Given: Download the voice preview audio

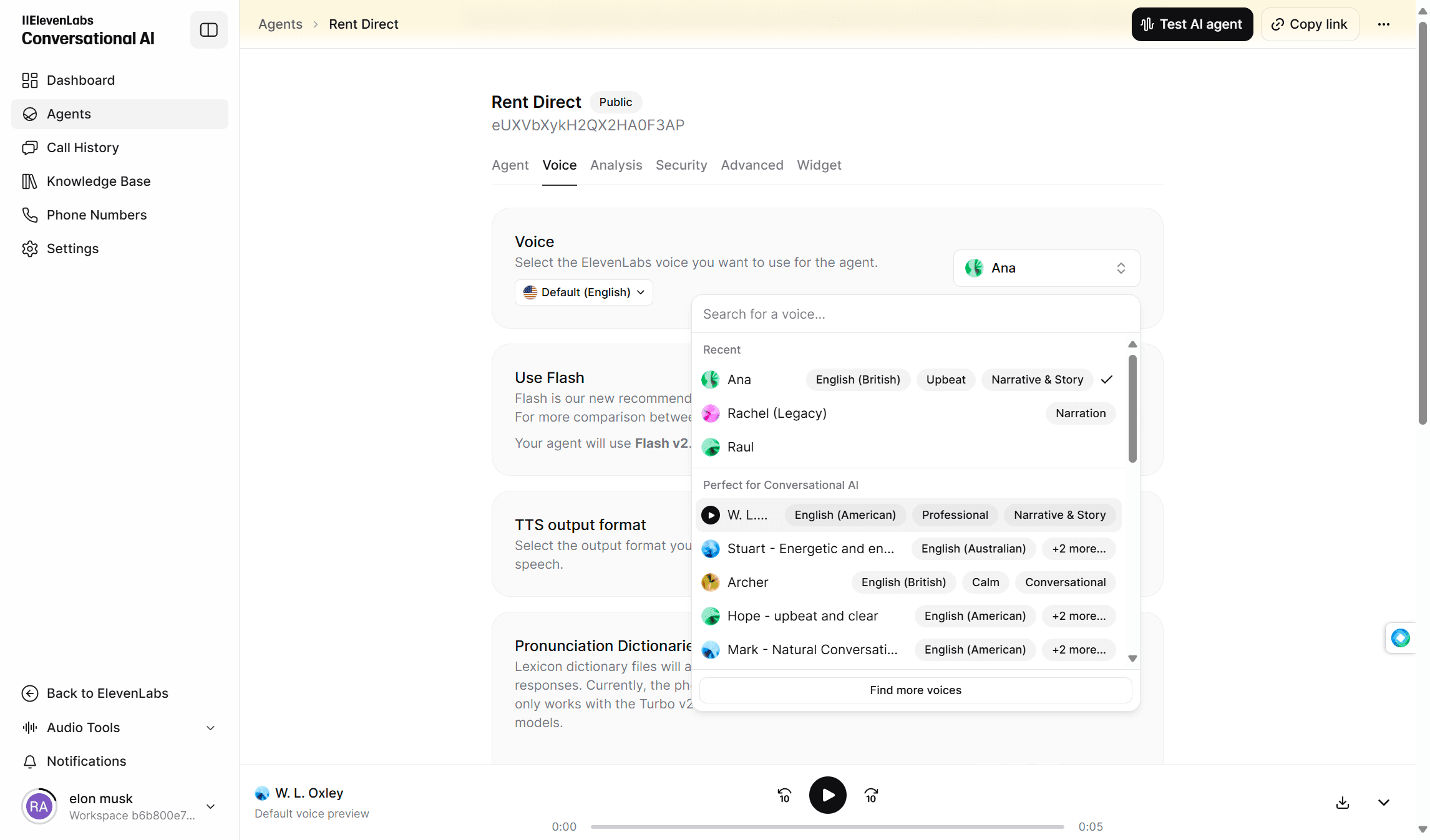Looking at the screenshot, I should pos(1343,803).
